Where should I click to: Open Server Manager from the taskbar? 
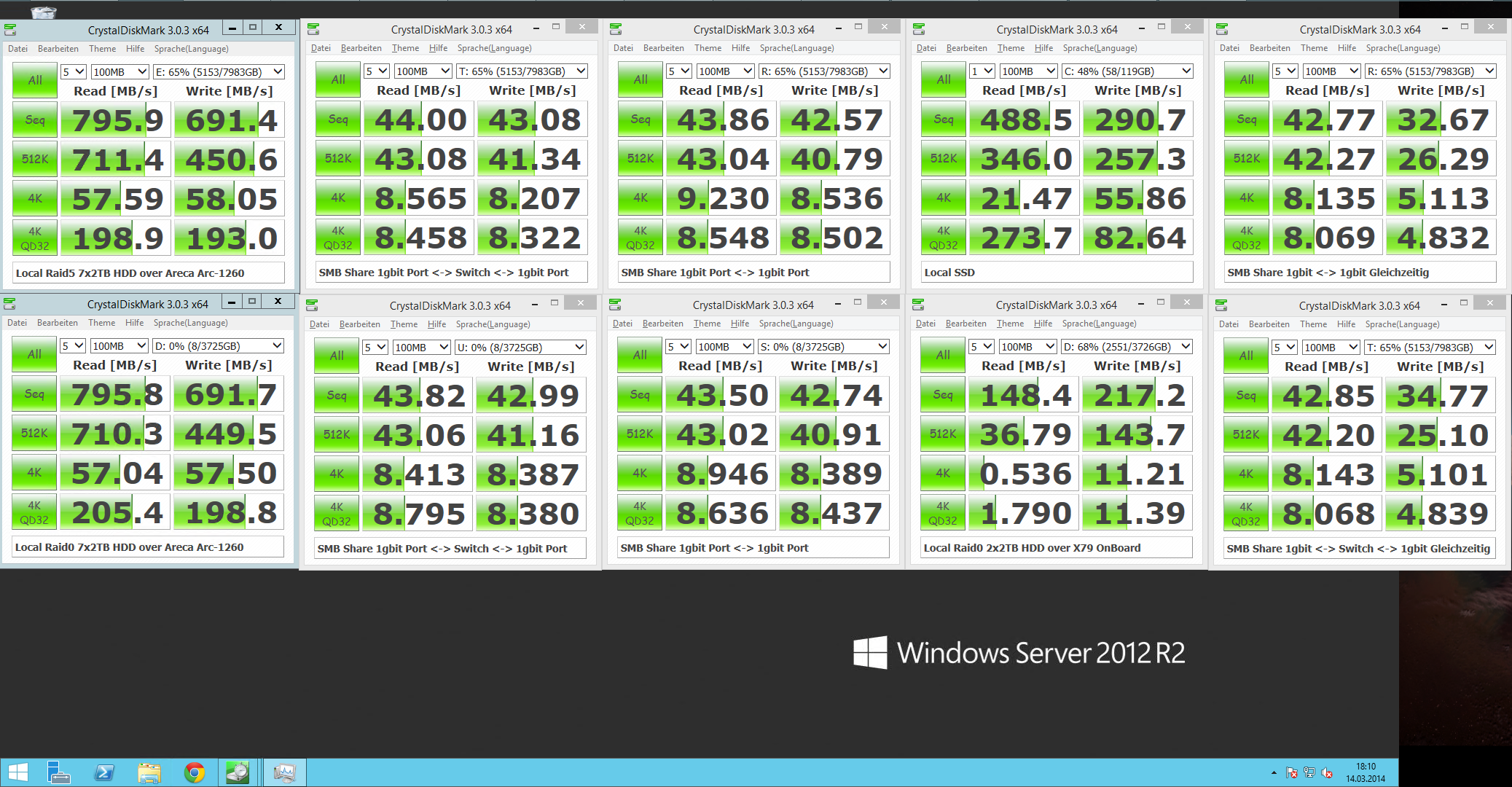(58, 772)
